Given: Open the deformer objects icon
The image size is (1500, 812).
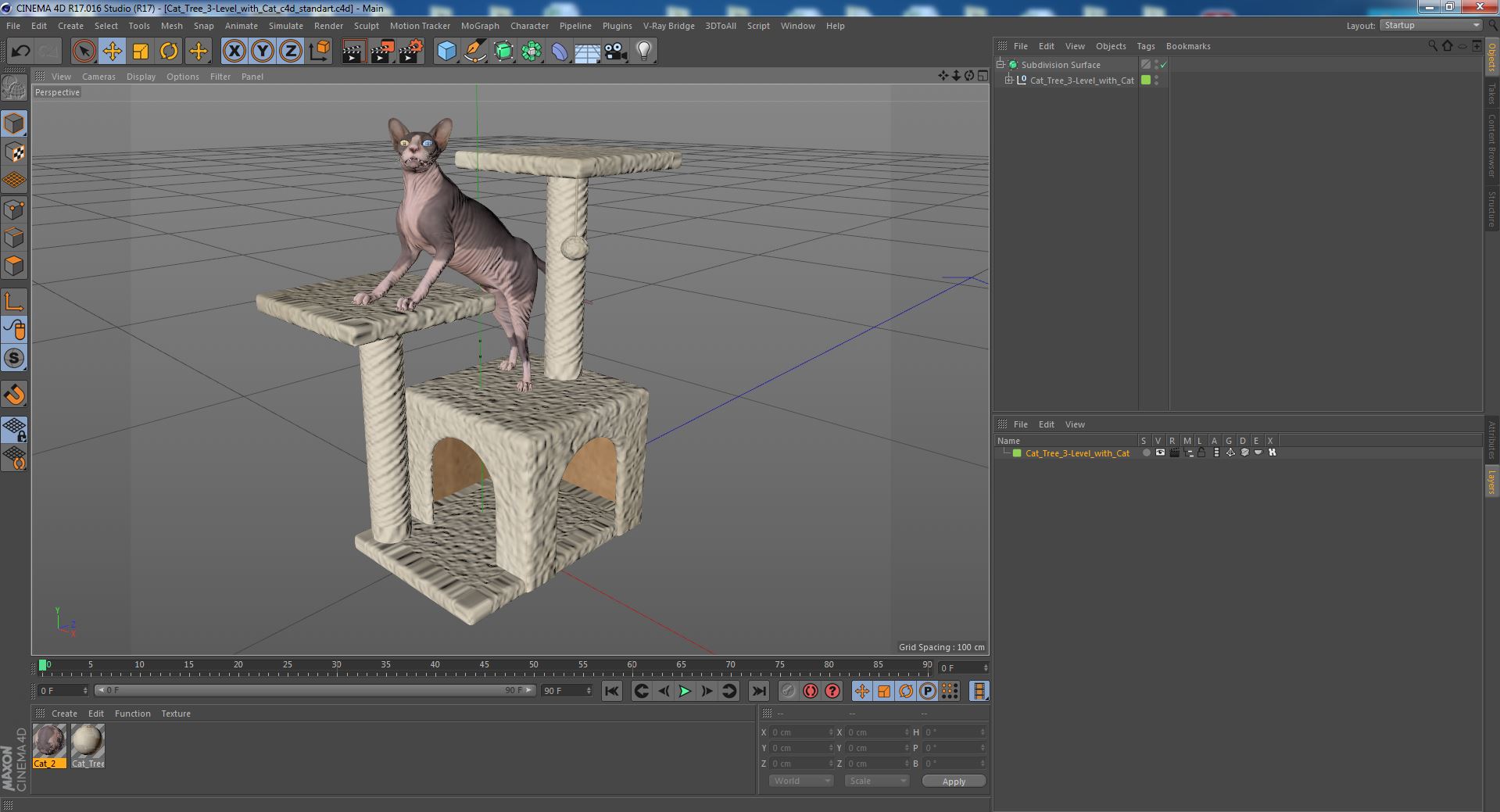Looking at the screenshot, I should point(560,52).
